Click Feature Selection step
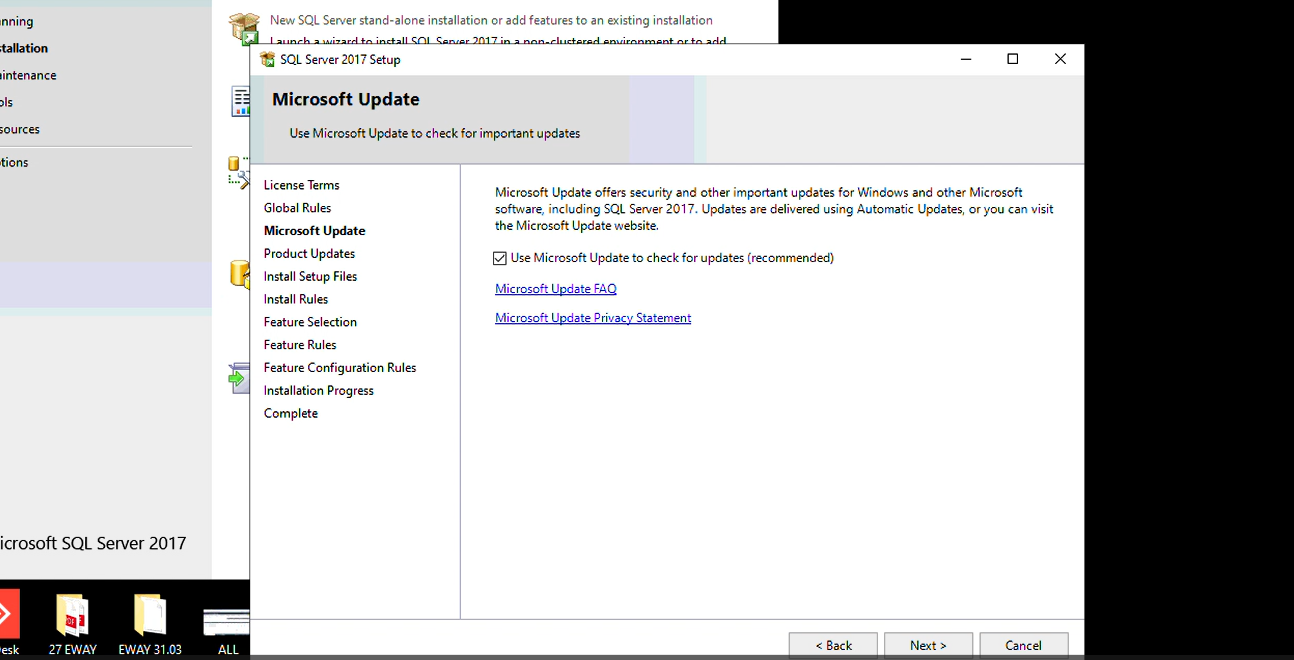The width and height of the screenshot is (1294, 660). coord(310,322)
